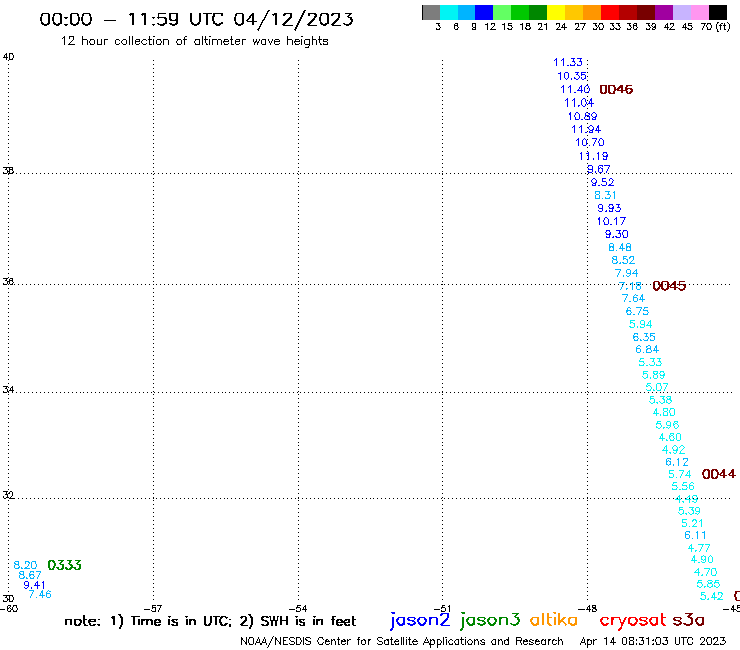Click the wave height value 6.75
Screen dimensions: 740x650
[x=637, y=311]
